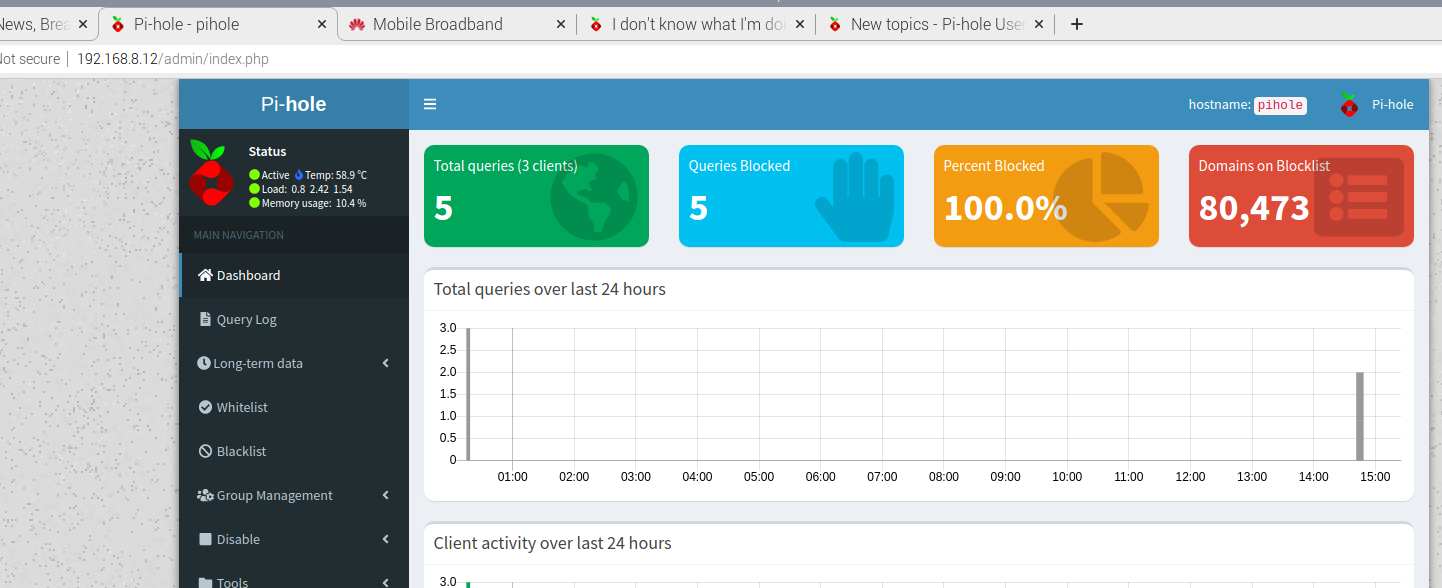This screenshot has height=588, width=1442.
Task: Click the 100.0% blocked value
Action: pyautogui.click(x=1005, y=208)
